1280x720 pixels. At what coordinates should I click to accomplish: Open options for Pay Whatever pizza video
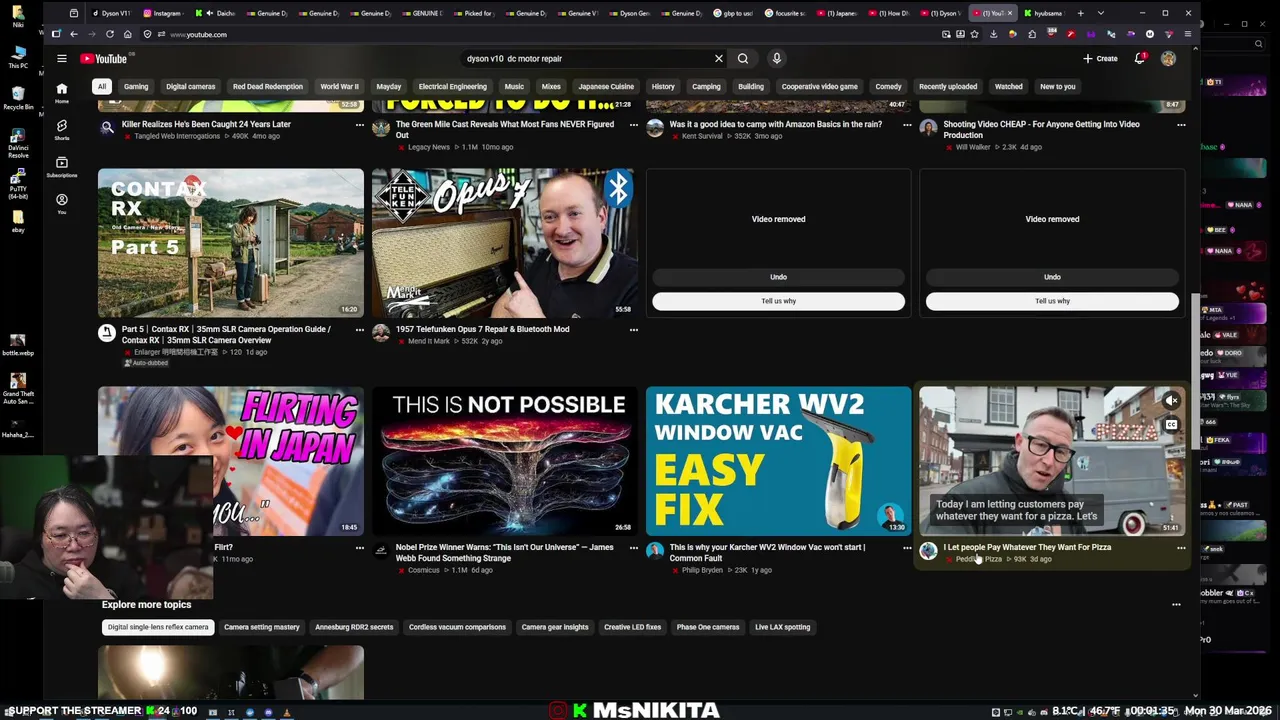tap(1181, 548)
